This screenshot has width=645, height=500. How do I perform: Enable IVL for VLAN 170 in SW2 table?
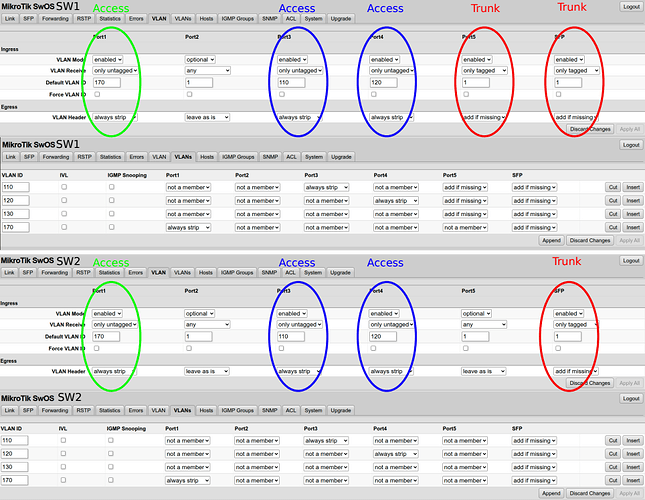click(x=63, y=480)
